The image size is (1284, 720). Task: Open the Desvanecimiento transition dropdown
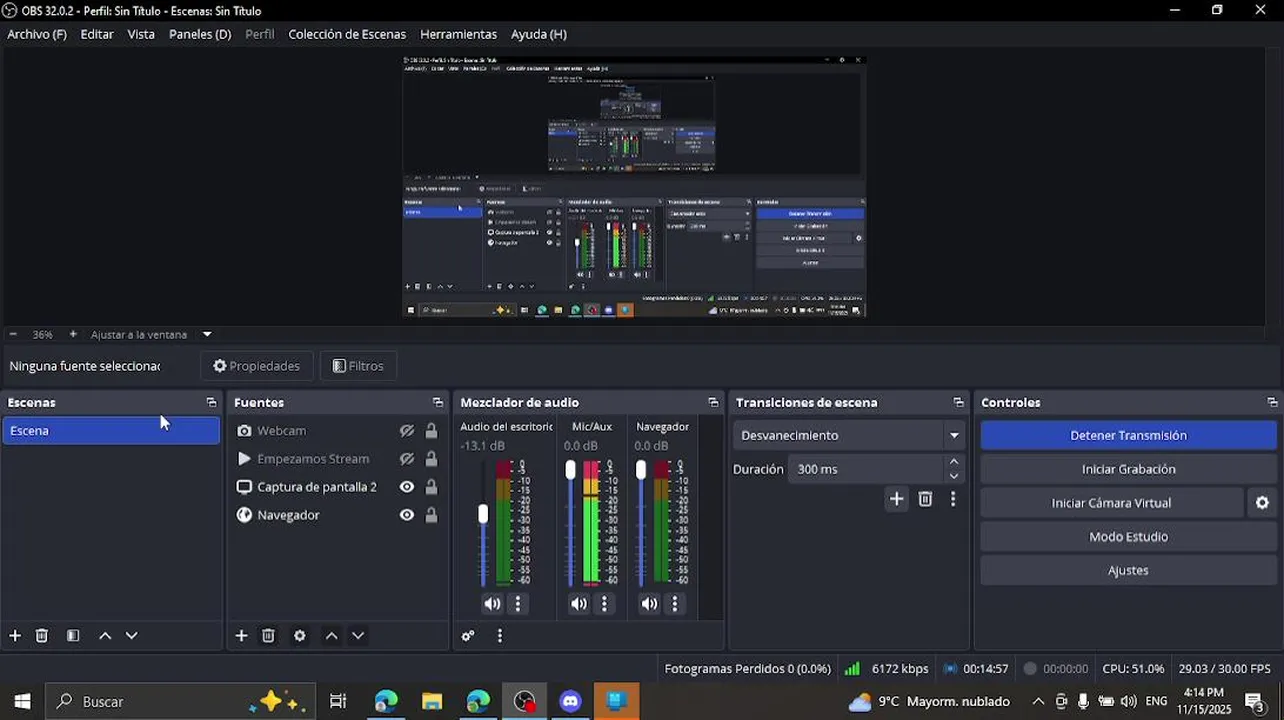pyautogui.click(x=849, y=436)
